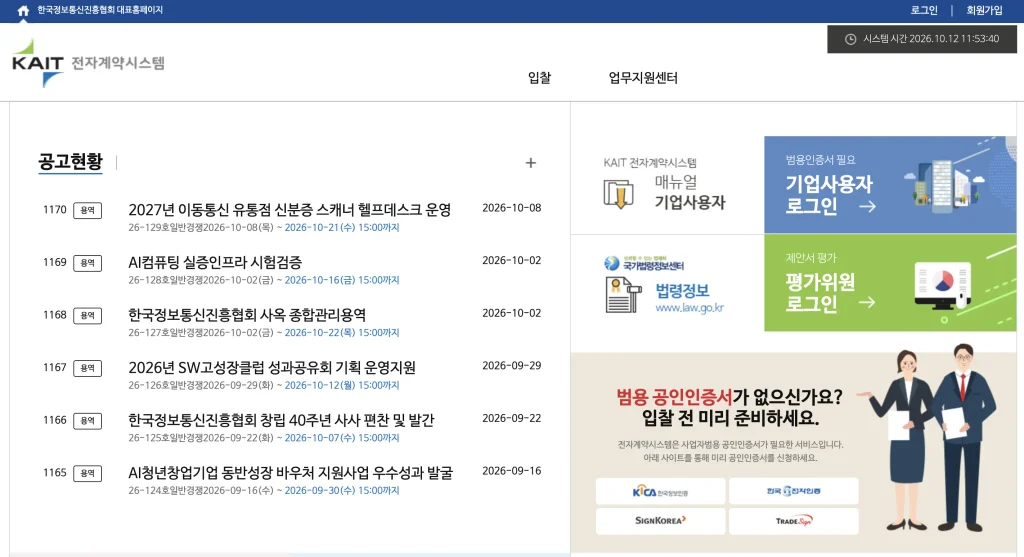
Task: Open the 업무지원센터 menu
Action: click(643, 78)
